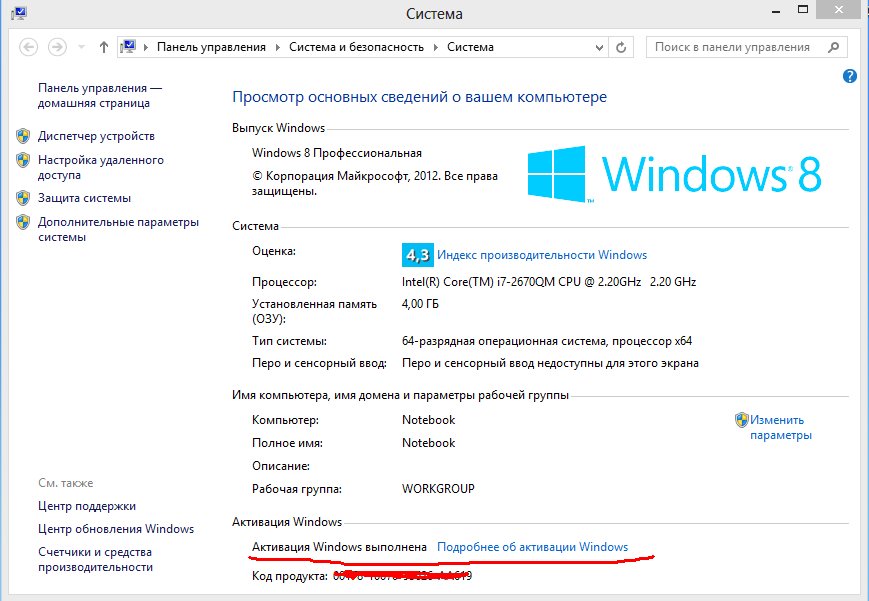Click the computer icon in the address bar
The width and height of the screenshot is (869, 601).
(x=128, y=47)
